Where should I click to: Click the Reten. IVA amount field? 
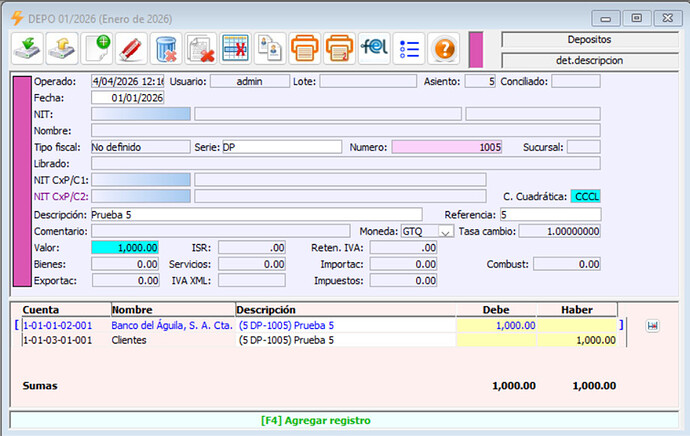pyautogui.click(x=404, y=248)
